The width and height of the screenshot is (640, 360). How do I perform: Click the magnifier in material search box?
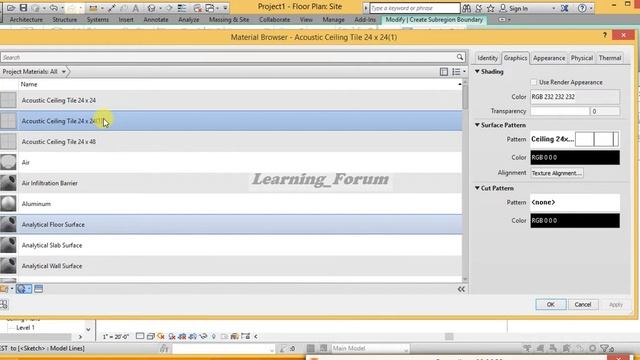tap(460, 57)
